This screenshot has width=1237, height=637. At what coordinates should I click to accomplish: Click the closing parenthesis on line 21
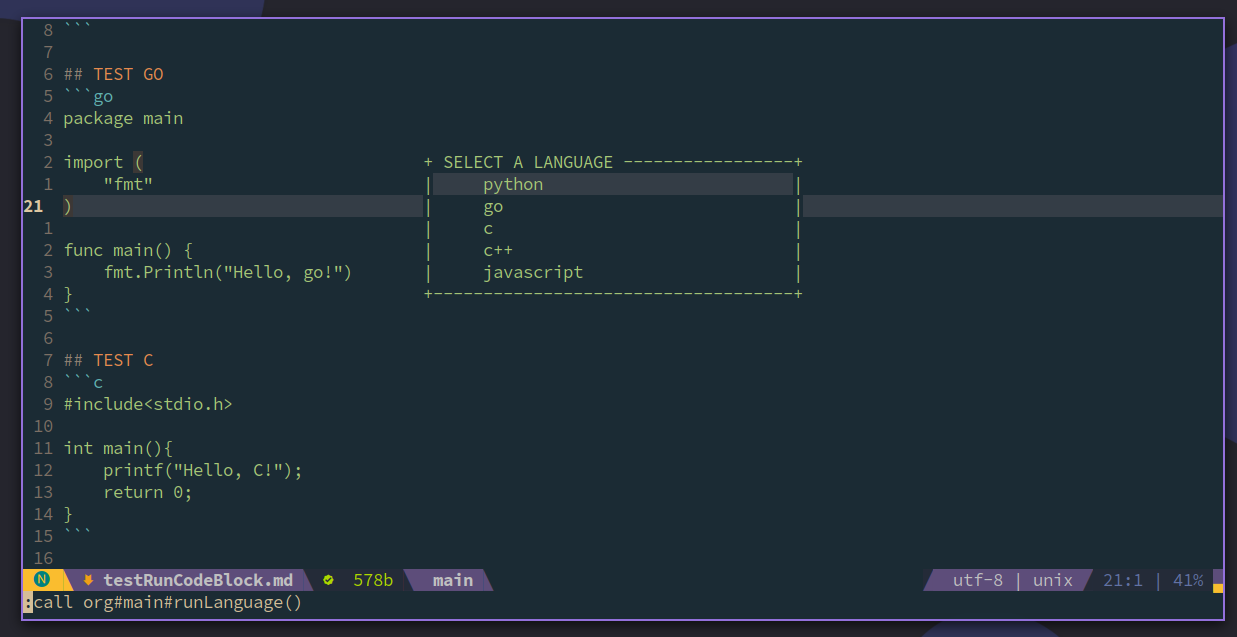point(68,206)
